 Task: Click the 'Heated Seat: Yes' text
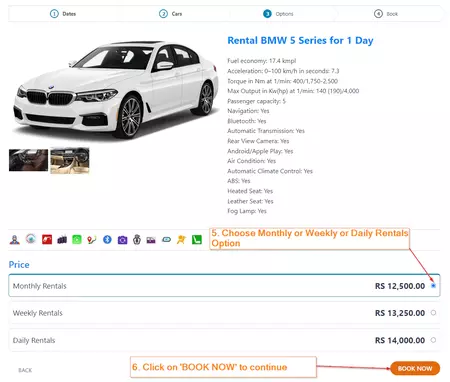tap(250, 191)
